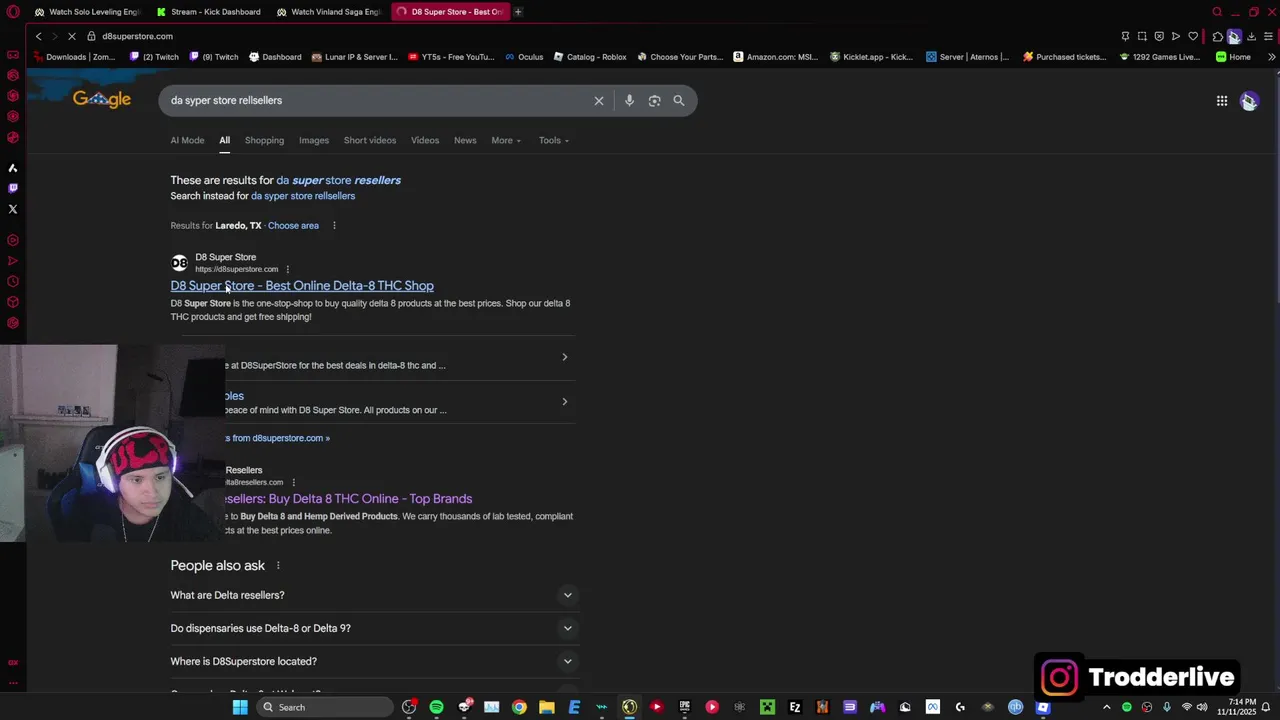
Task: Click "from d8superstore.com »" more results link
Action: coord(281,438)
